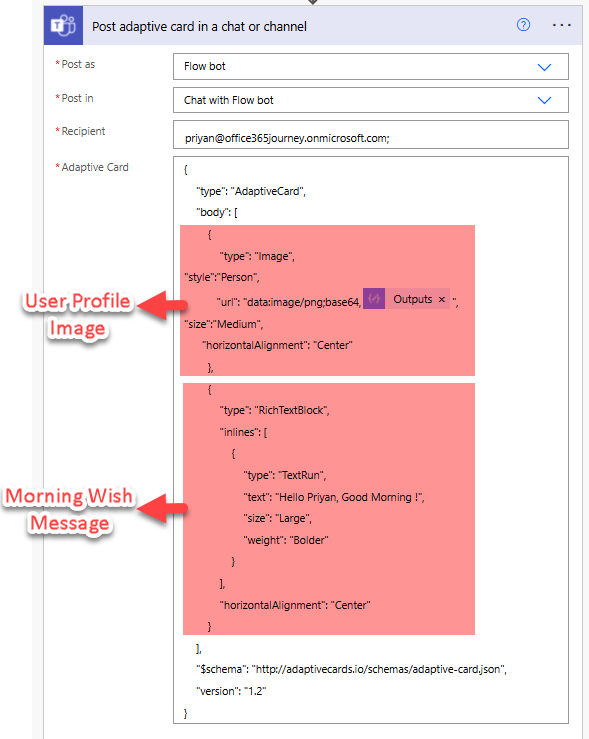
Task: Click the Adaptive Card field label
Action: [x=95, y=167]
